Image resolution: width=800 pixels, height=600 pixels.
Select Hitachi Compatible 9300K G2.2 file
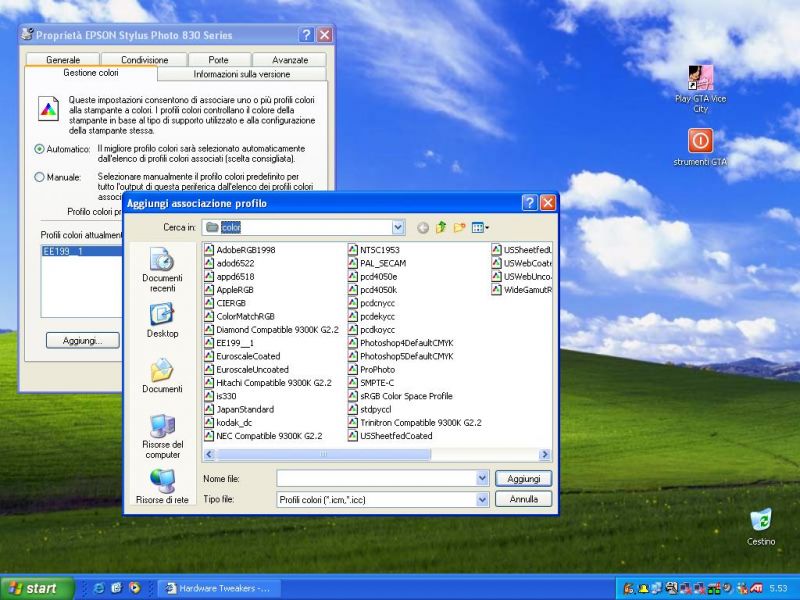pos(268,383)
